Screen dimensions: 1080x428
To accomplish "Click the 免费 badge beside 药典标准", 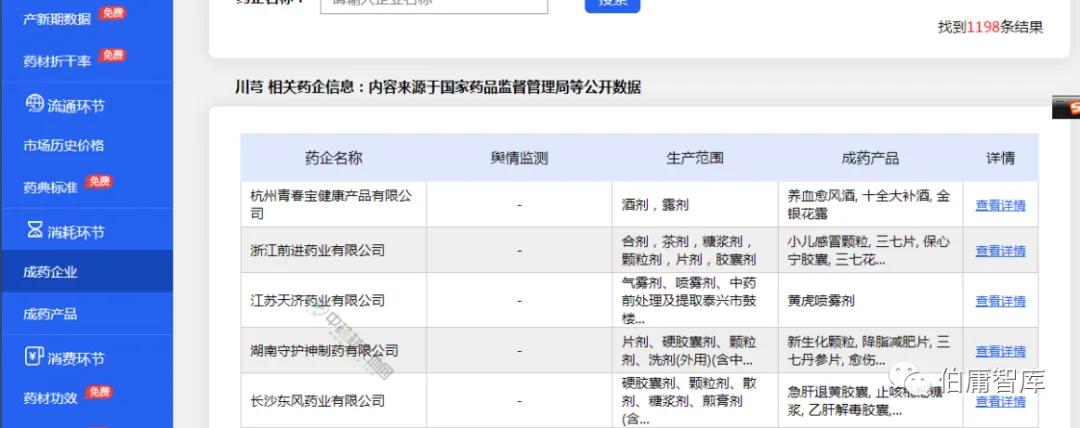I will 98,181.
